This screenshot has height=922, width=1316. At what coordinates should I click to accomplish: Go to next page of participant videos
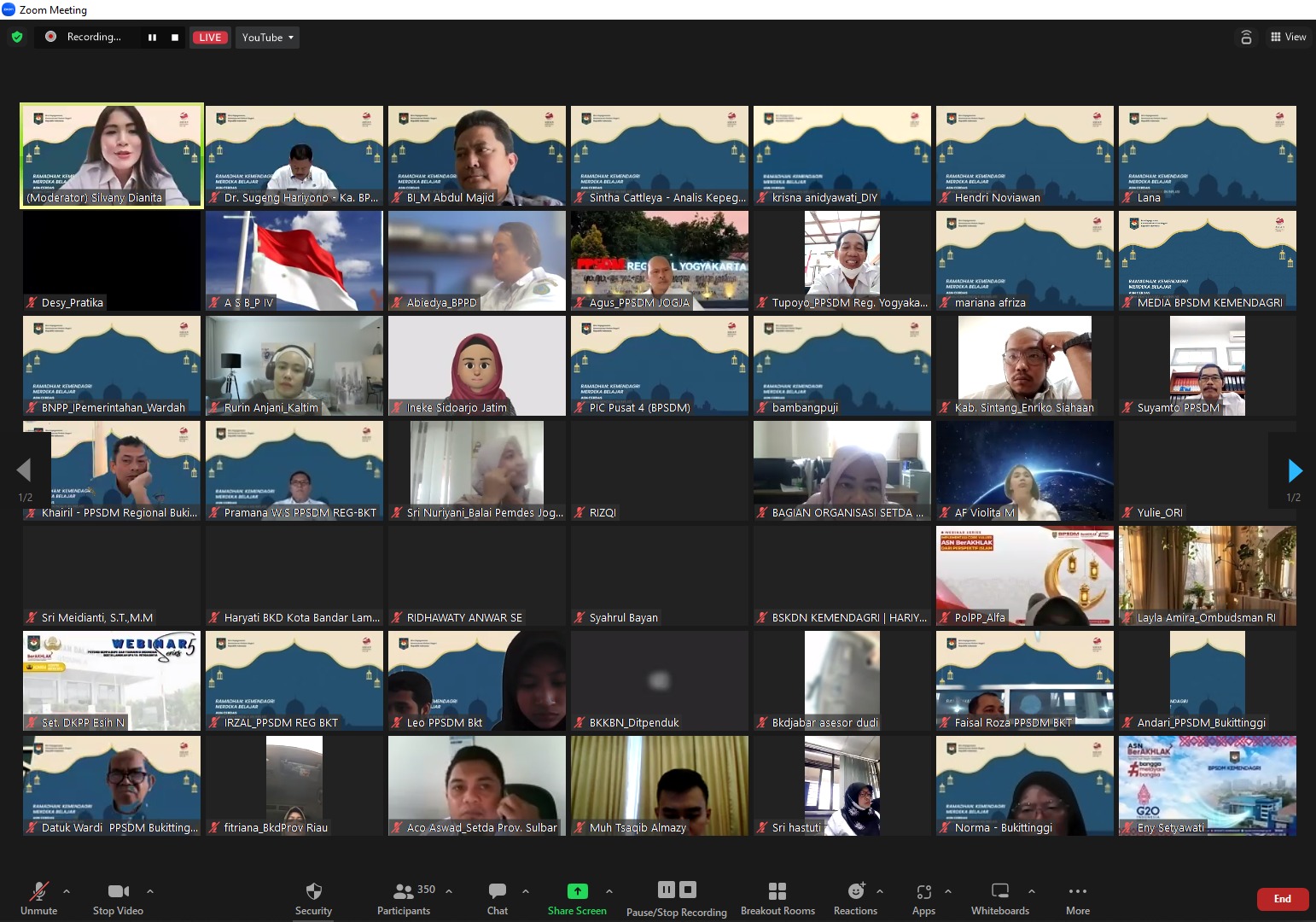click(1294, 470)
